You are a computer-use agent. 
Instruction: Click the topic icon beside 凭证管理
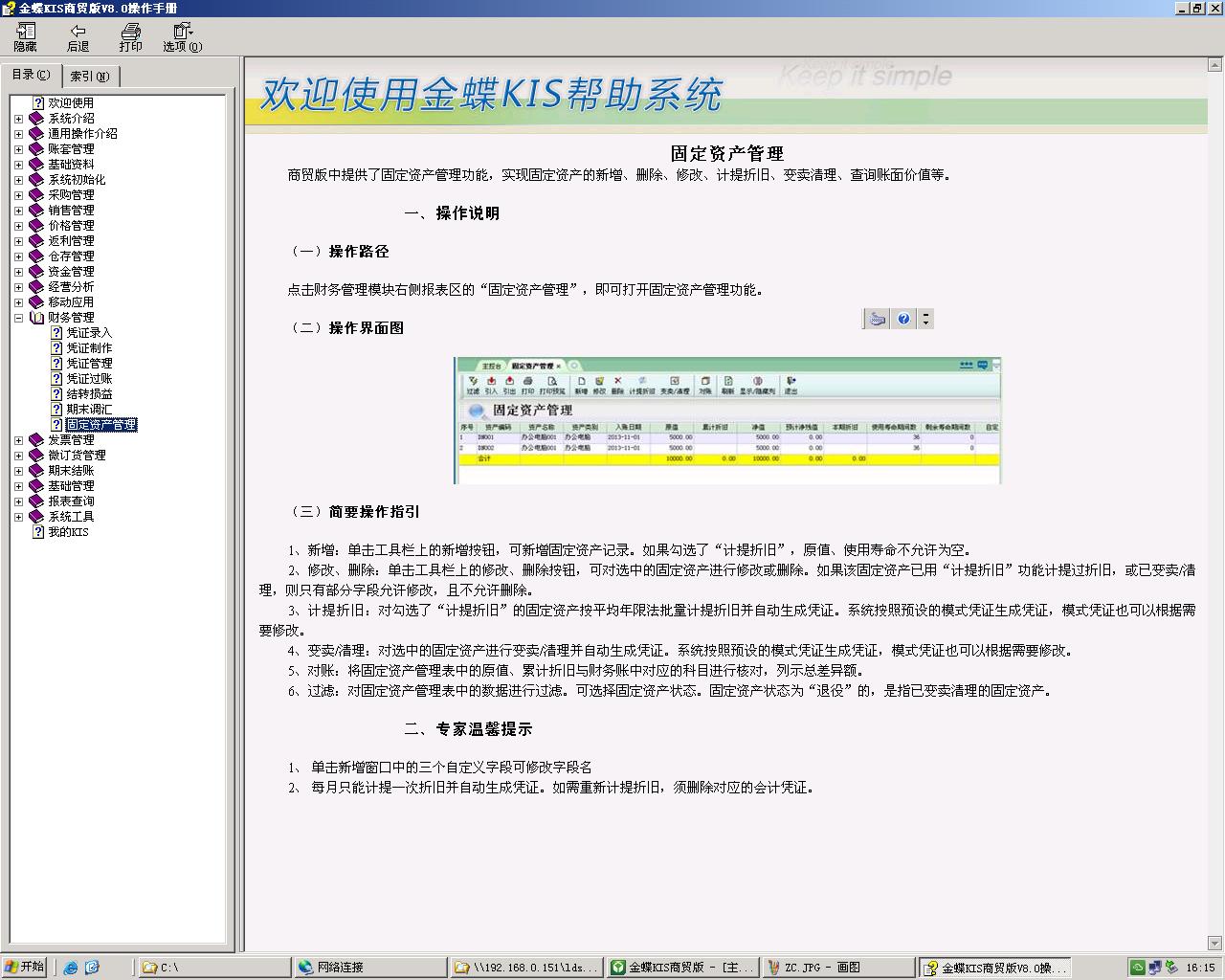coord(56,364)
